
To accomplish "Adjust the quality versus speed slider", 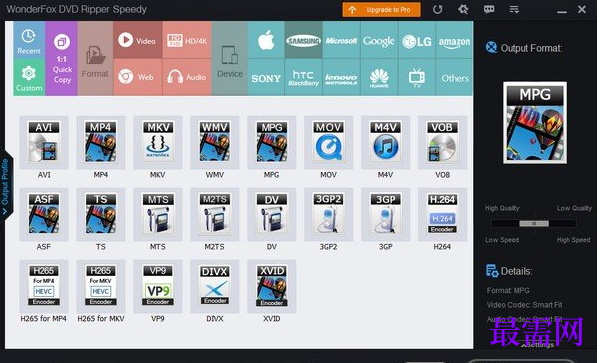I will point(534,224).
